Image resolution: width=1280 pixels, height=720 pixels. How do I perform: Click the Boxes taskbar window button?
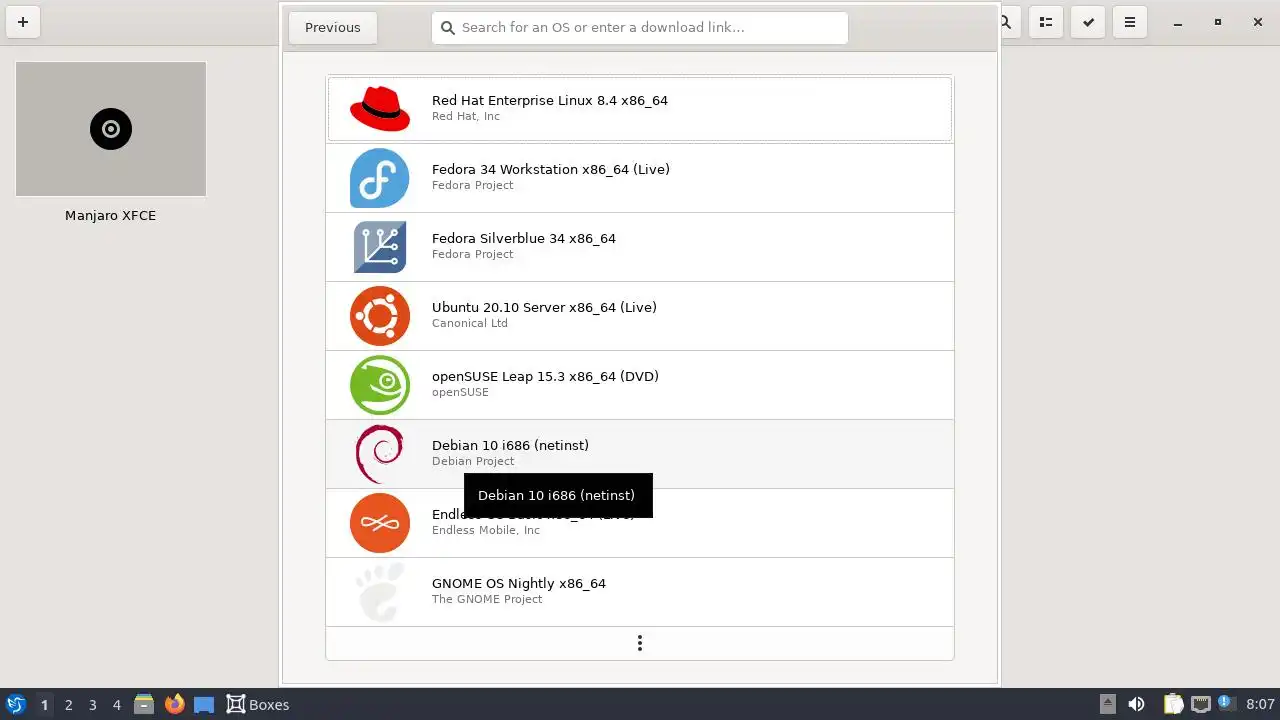(x=258, y=704)
